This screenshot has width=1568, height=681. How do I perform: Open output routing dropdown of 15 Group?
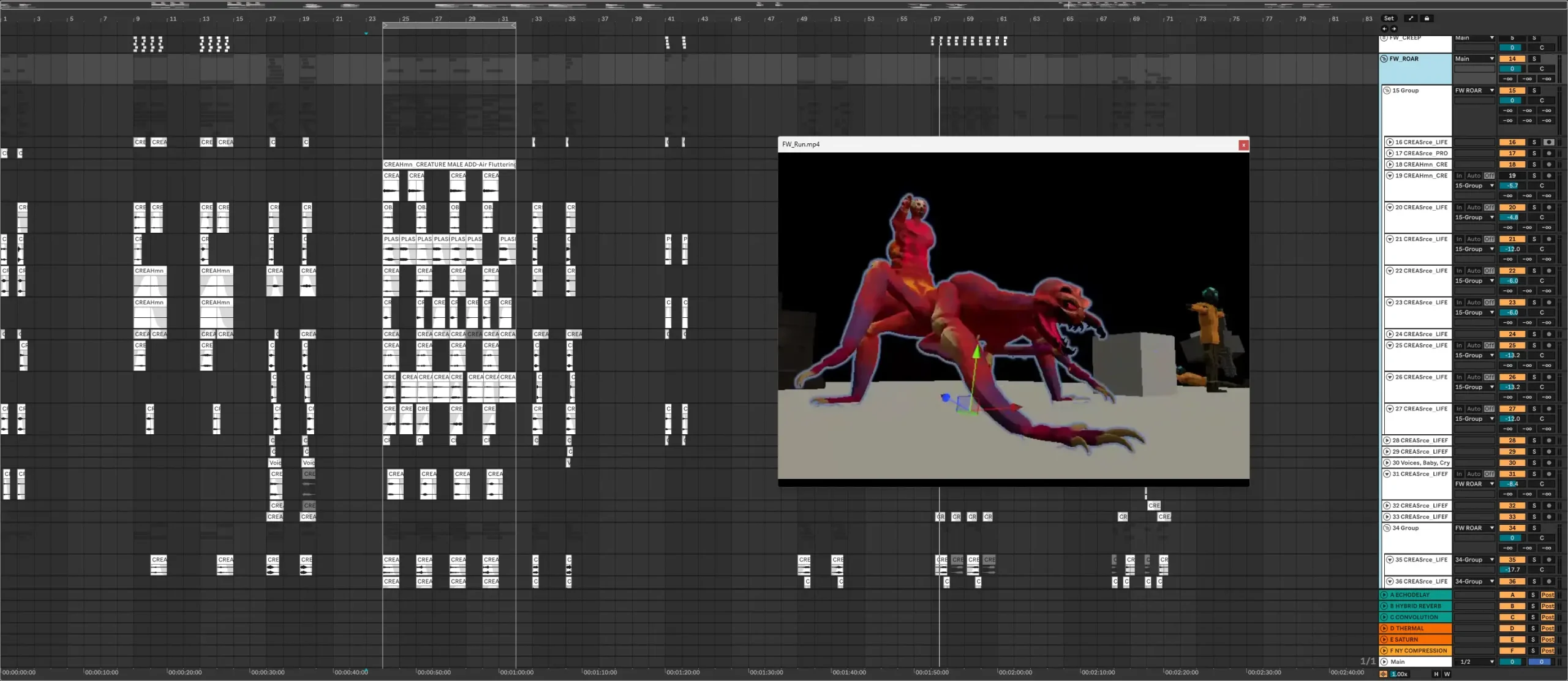pyautogui.click(x=1475, y=91)
